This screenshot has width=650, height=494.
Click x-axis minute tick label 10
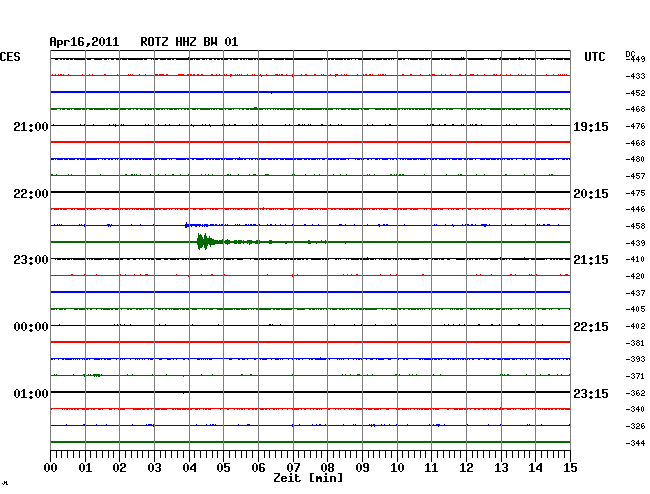397,468
